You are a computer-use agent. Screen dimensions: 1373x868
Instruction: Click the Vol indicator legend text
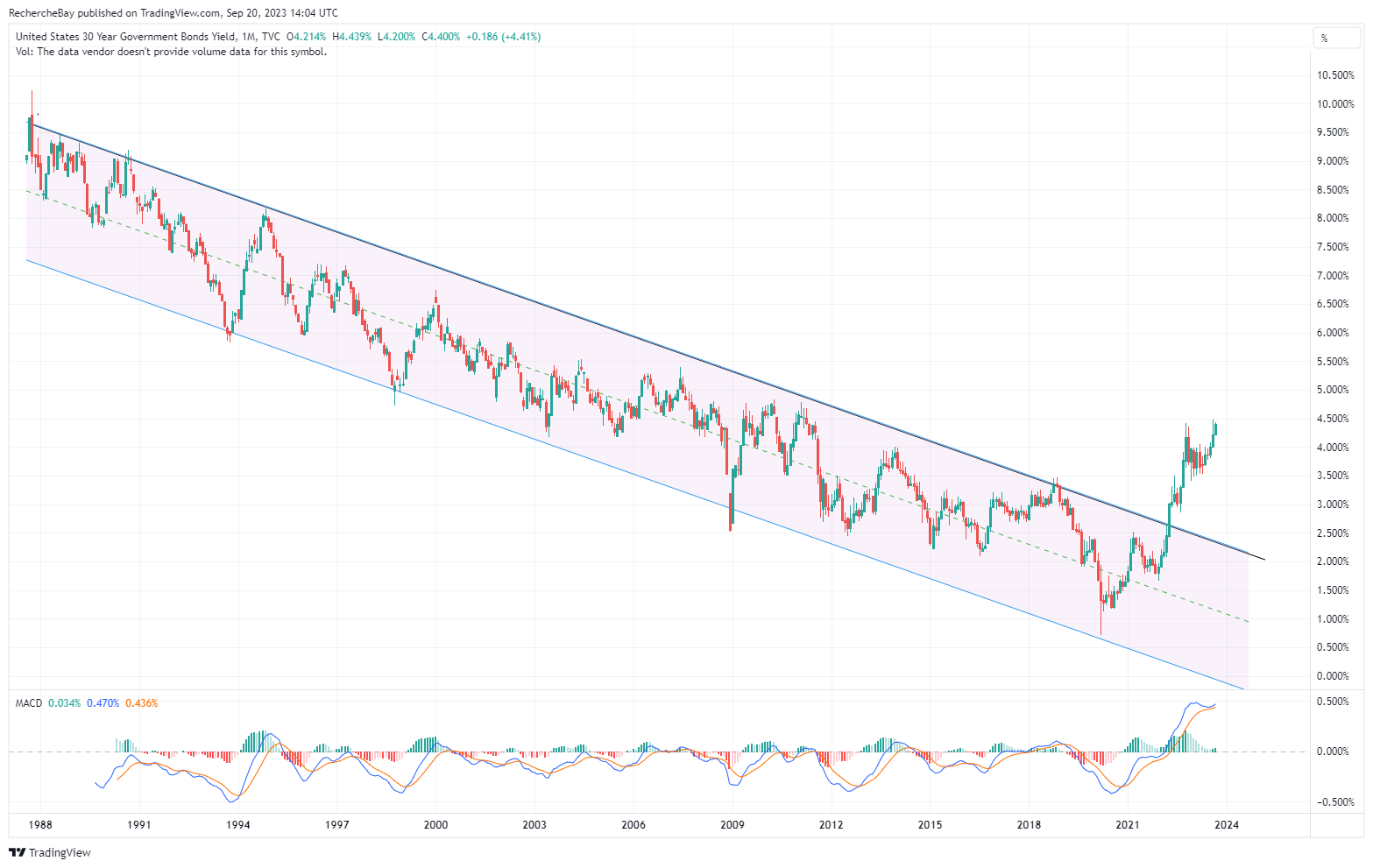[171, 52]
